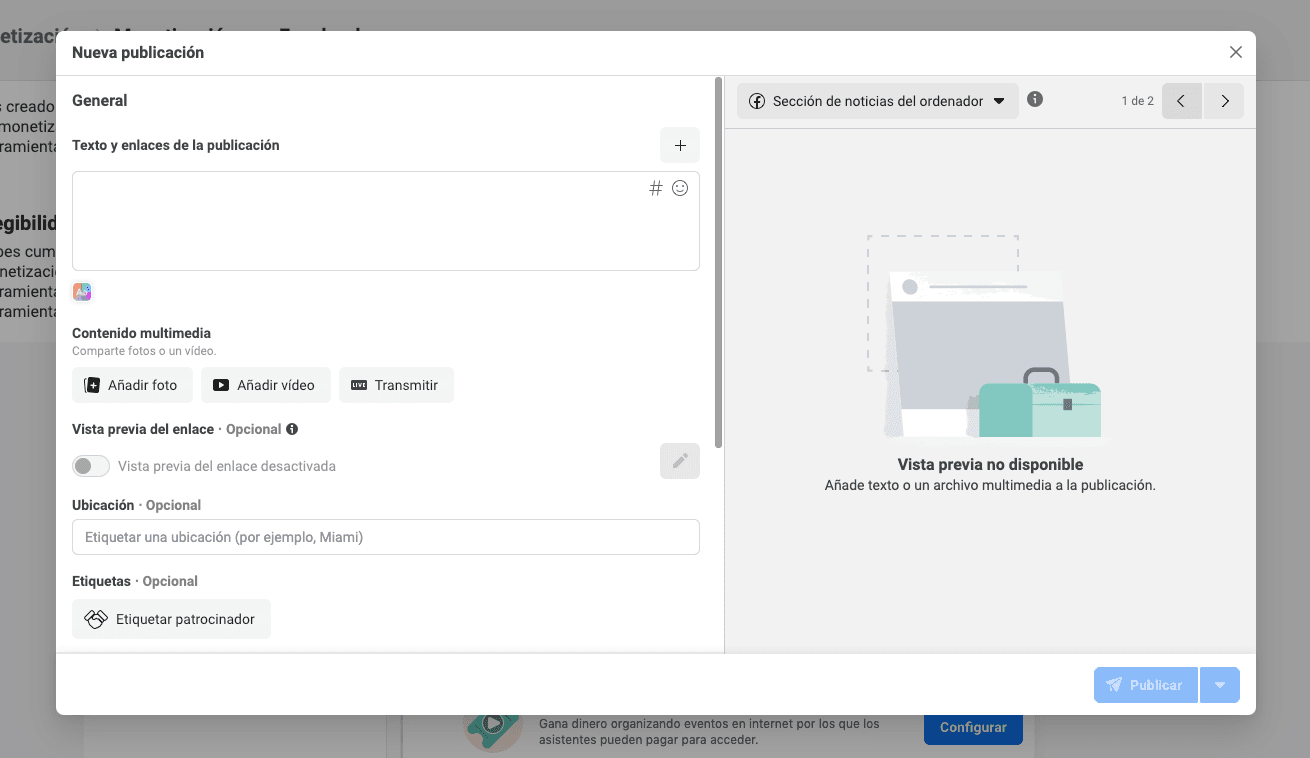Toggle Vista previa del enlace switch
The height and width of the screenshot is (758, 1310).
coord(91,466)
